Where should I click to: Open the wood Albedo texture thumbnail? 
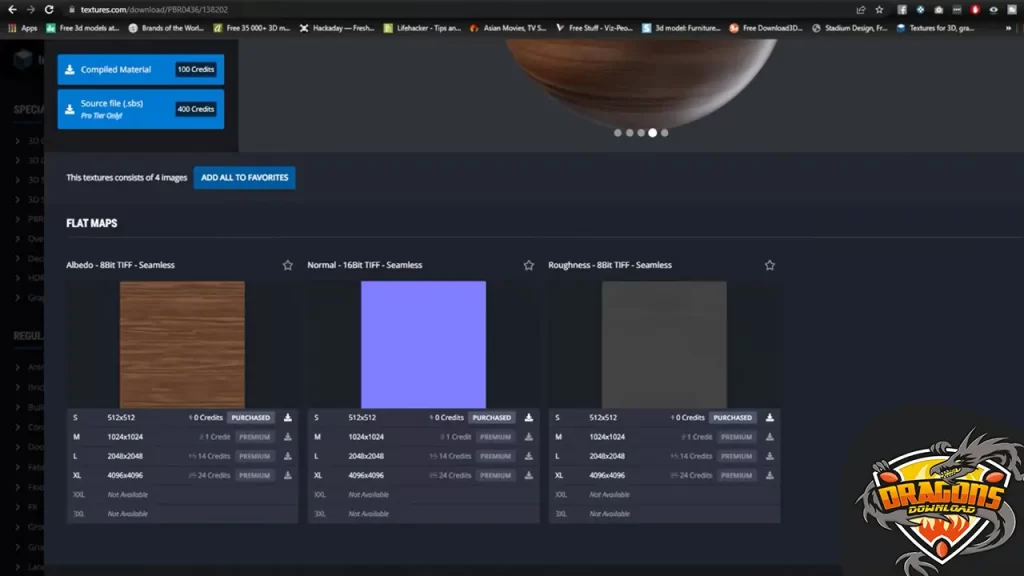click(x=182, y=344)
